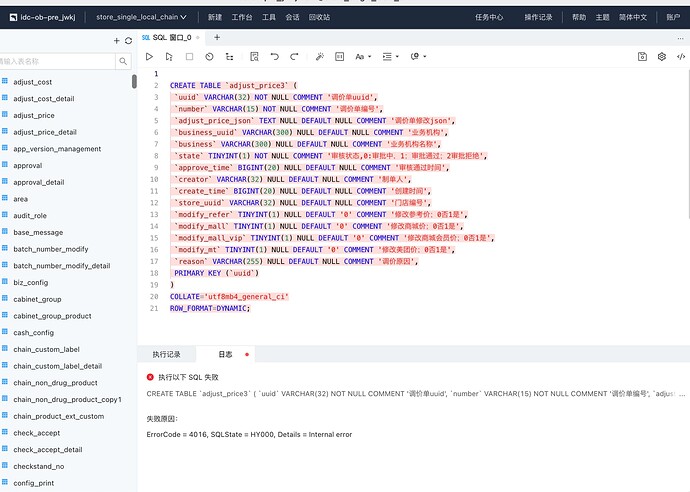This screenshot has height=492, width=690.
Task: Click the table list scrollbar handle
Action: point(134,81)
